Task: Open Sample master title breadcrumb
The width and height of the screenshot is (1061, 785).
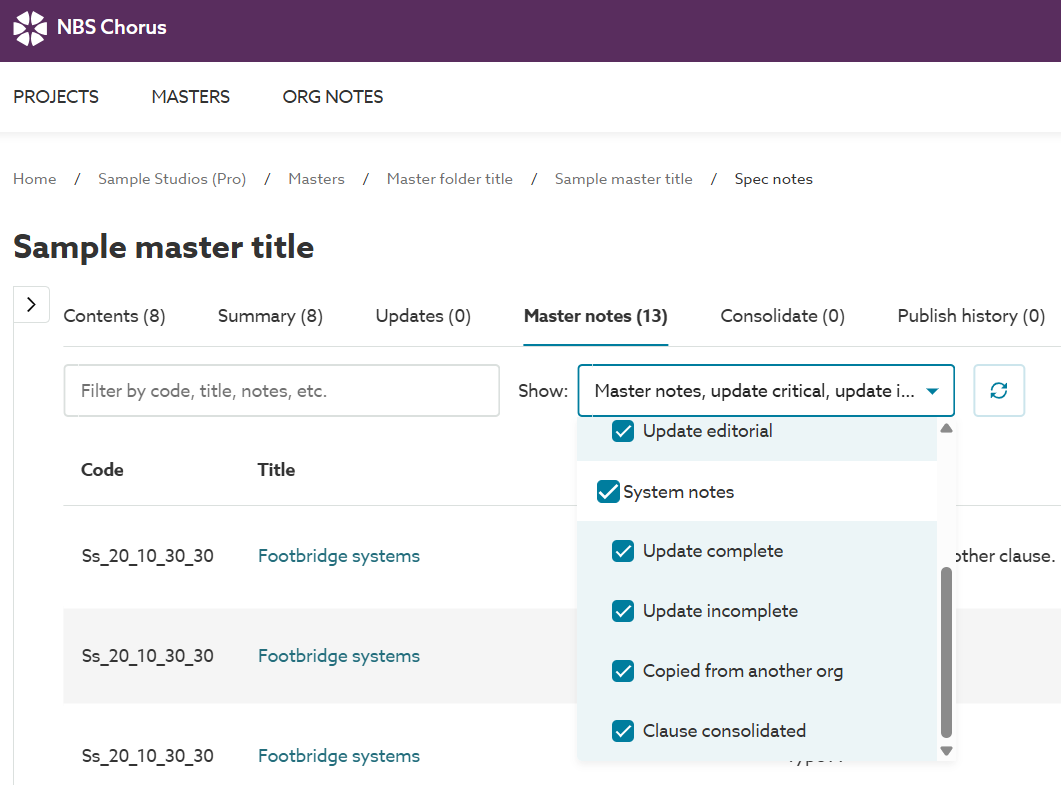Action: click(623, 179)
